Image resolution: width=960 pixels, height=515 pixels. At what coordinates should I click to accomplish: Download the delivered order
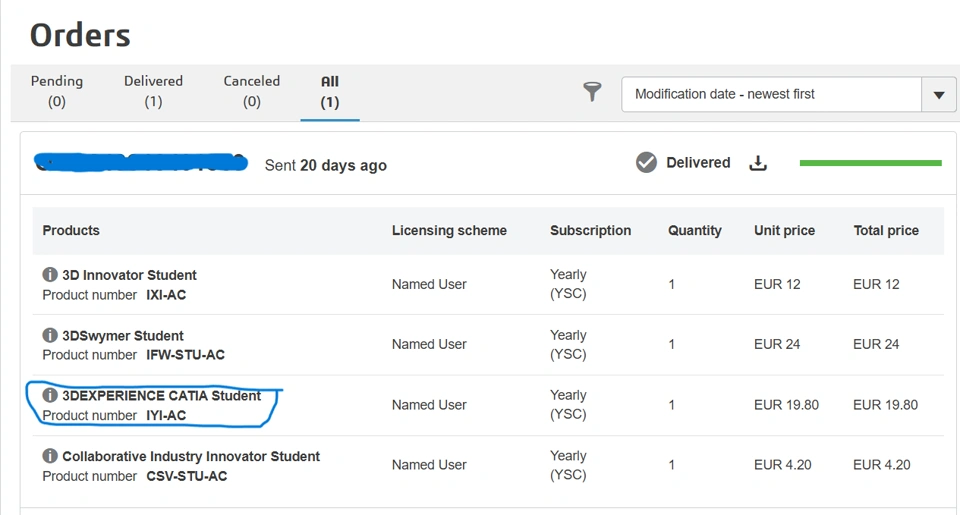pyautogui.click(x=758, y=163)
